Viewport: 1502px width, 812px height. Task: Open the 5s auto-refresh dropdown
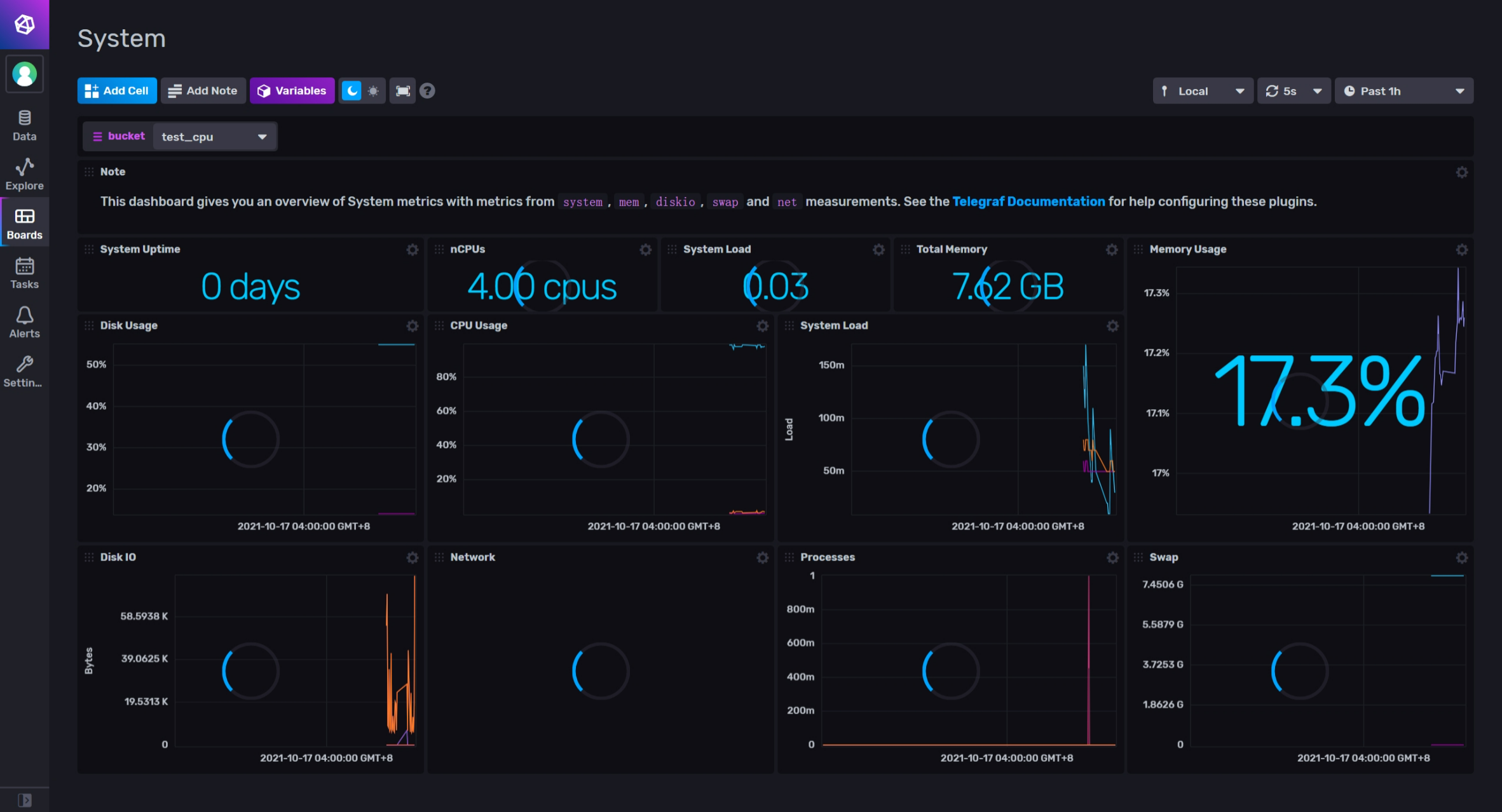(1294, 91)
